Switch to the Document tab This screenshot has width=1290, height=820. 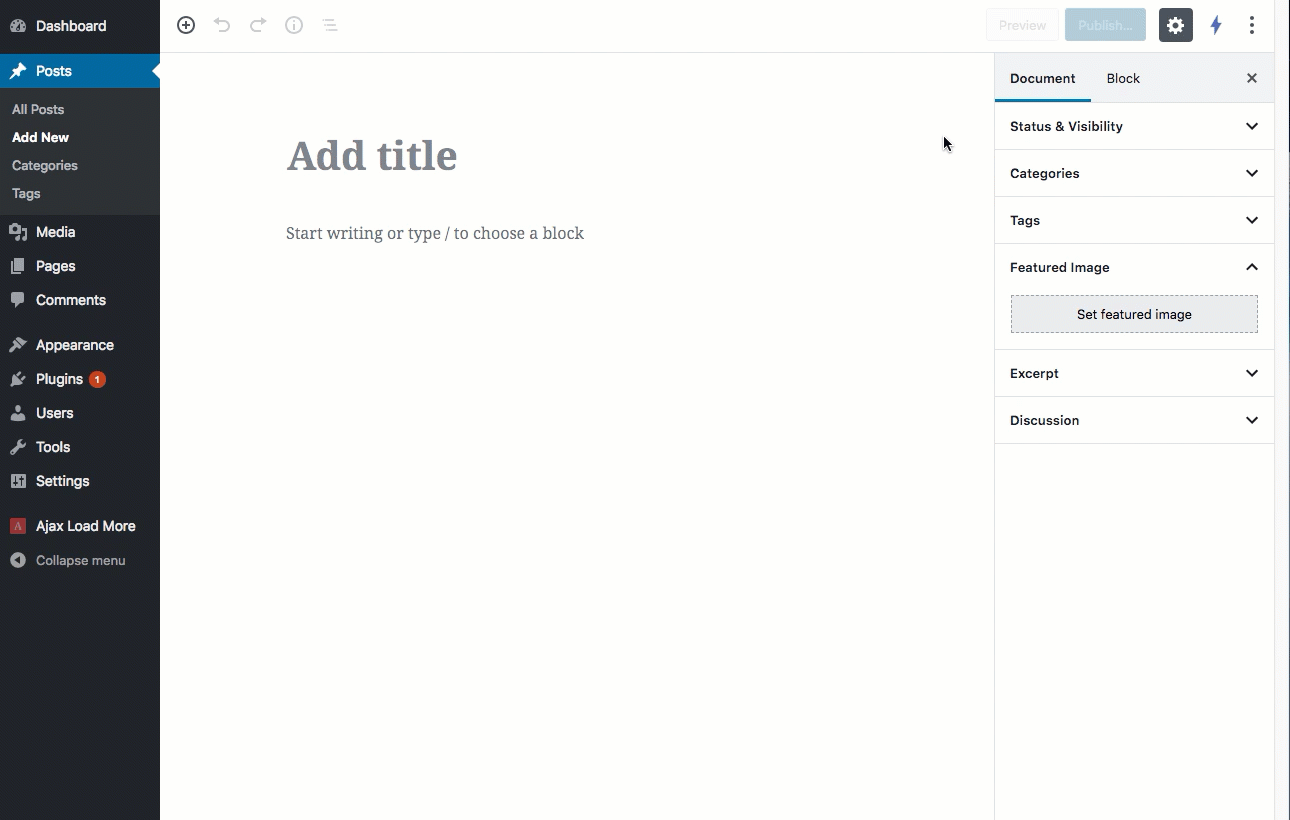click(1043, 78)
